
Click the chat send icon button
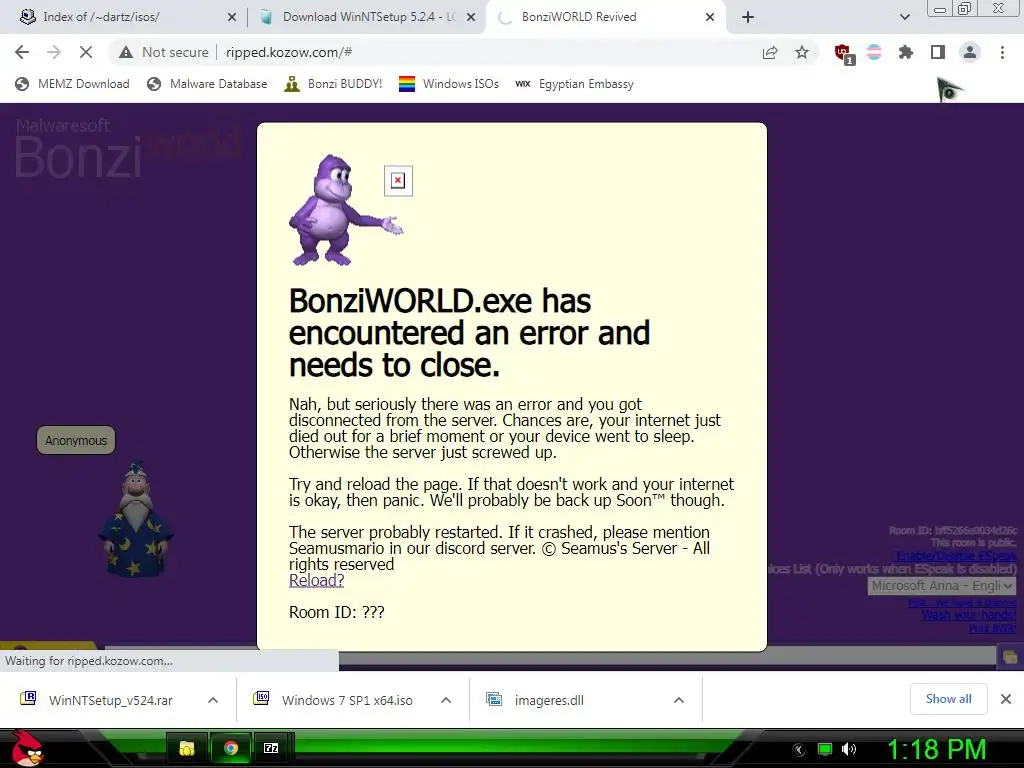pos(1010,657)
